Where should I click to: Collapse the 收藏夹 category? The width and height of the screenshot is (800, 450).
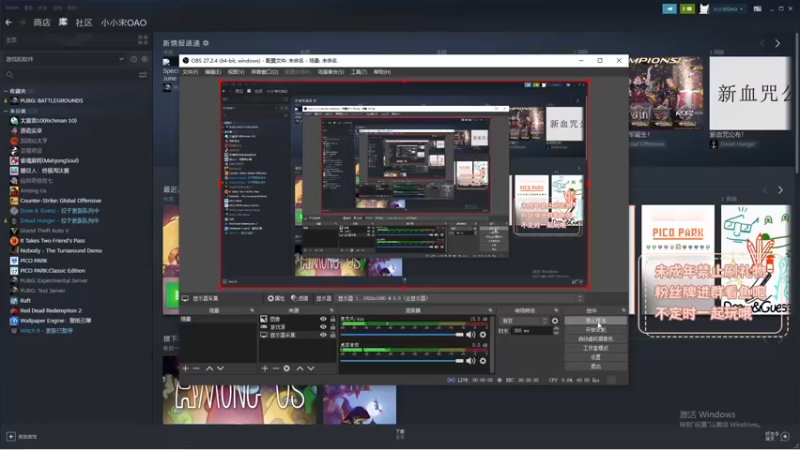coord(6,91)
